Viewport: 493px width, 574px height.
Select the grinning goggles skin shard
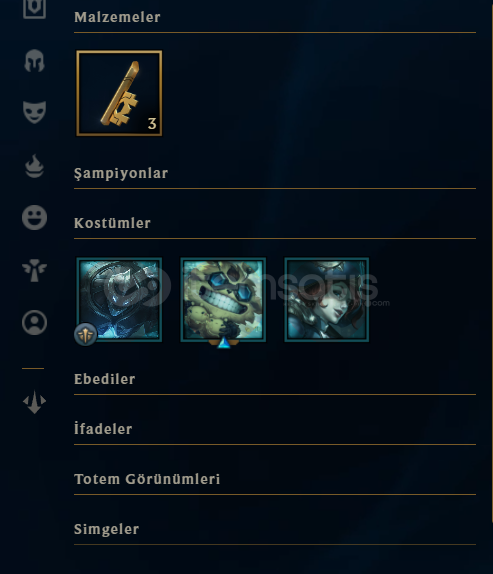[x=223, y=299]
